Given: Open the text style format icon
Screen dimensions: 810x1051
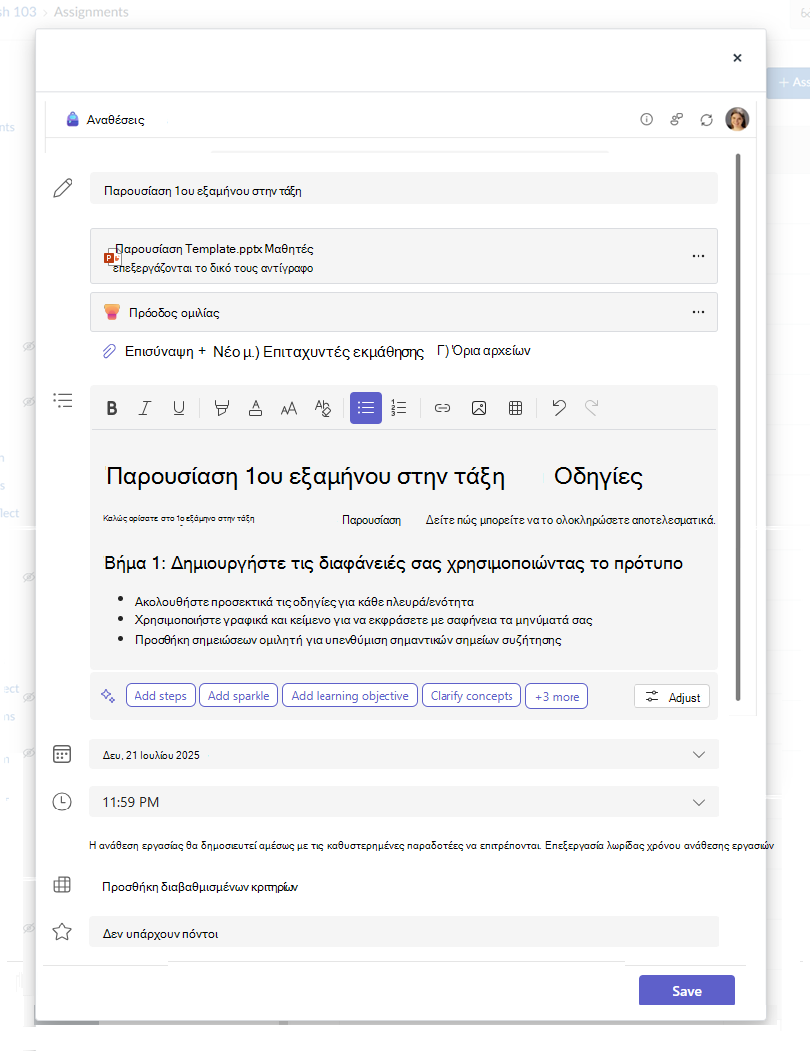Looking at the screenshot, I should click(323, 408).
